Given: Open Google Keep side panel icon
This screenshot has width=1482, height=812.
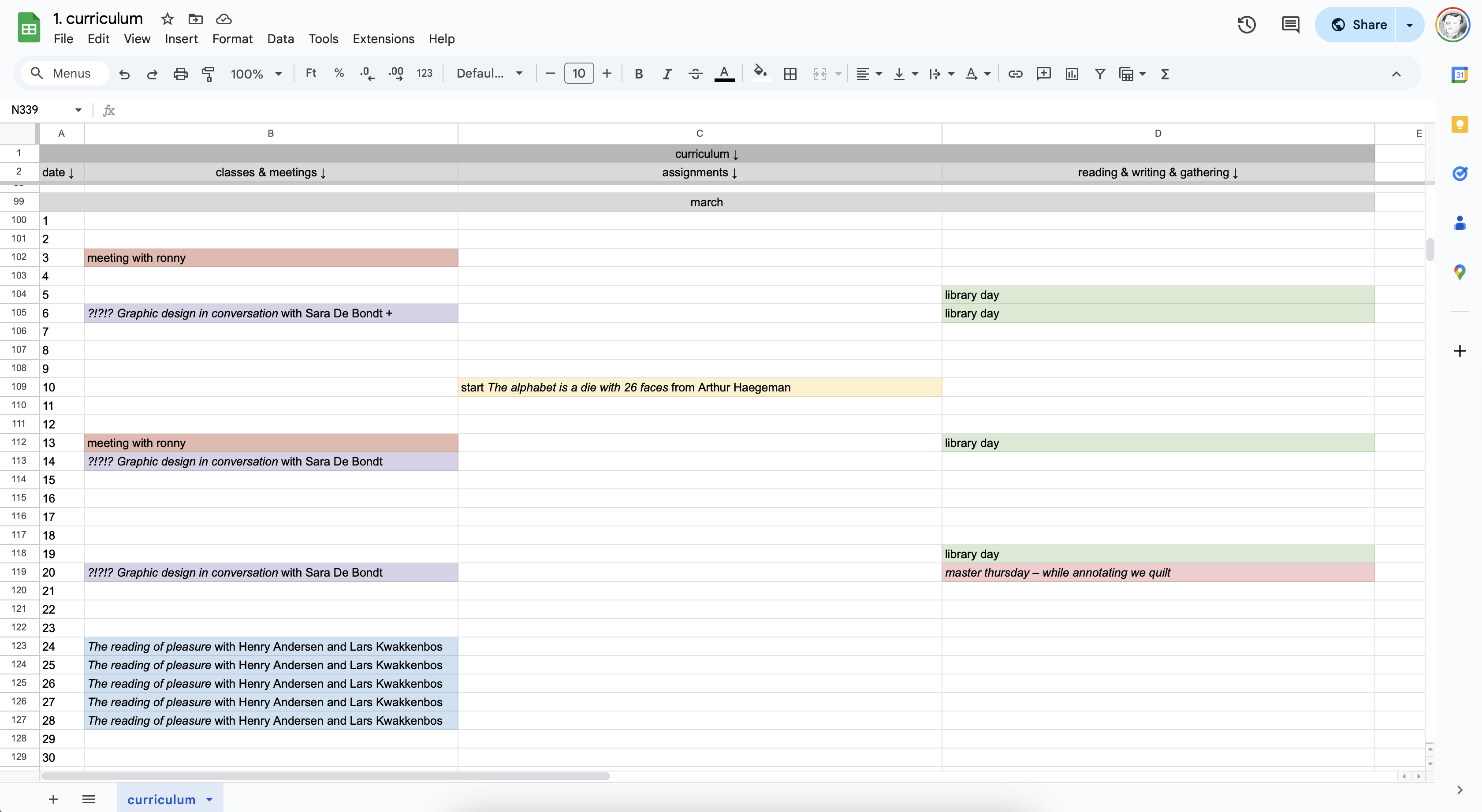Looking at the screenshot, I should pos(1459,124).
